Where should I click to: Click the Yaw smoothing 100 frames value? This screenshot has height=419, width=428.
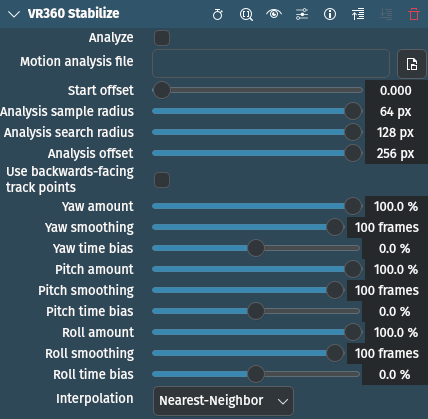coord(387,227)
